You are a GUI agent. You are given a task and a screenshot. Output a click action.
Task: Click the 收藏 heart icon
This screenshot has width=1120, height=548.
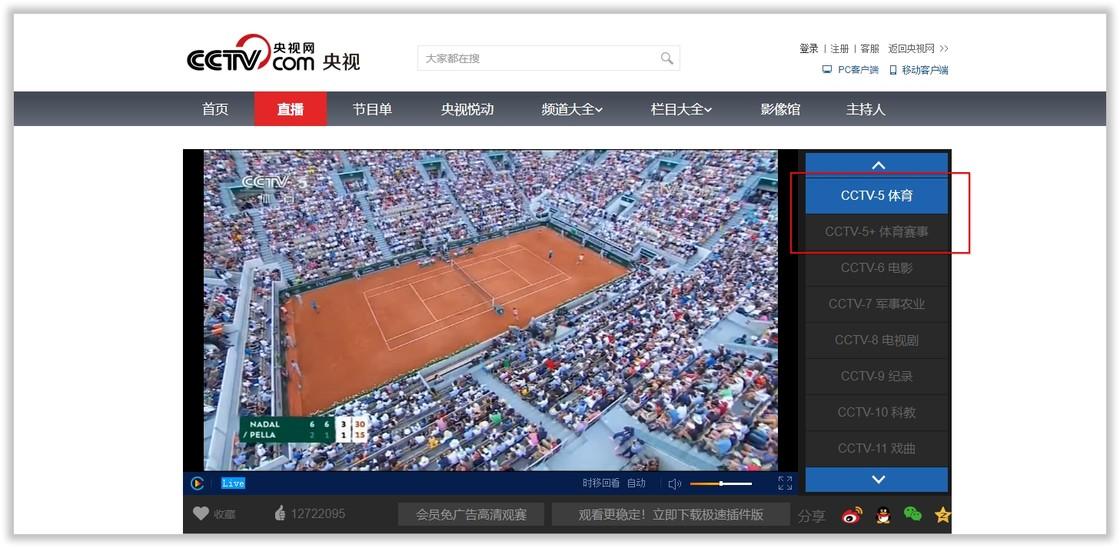coord(201,513)
